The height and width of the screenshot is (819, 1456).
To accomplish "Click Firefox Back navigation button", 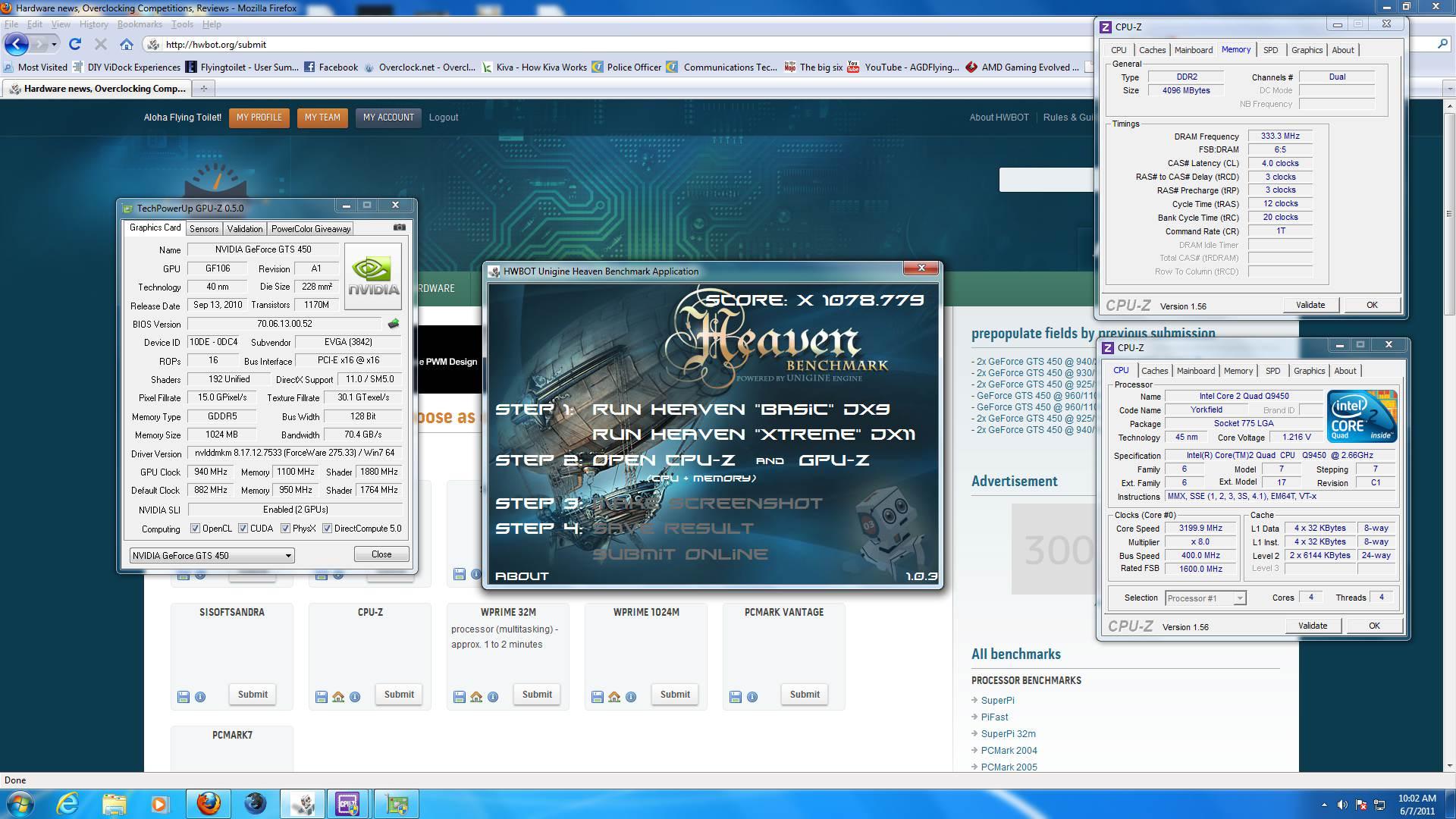I will point(17,44).
